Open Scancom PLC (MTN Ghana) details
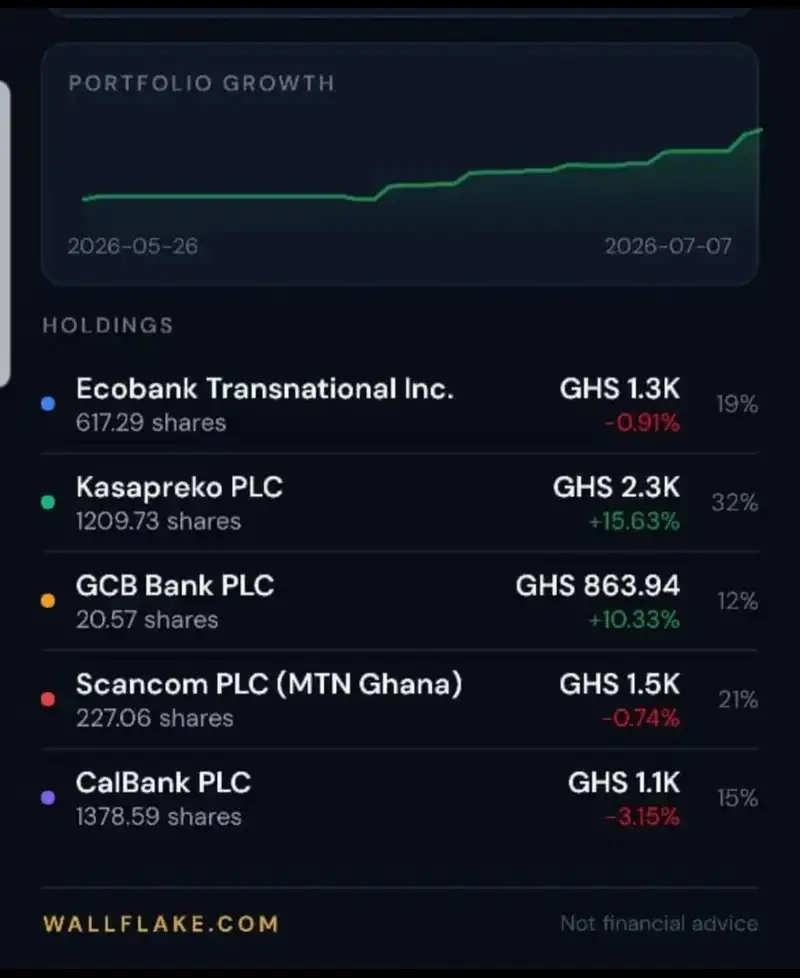The image size is (800, 978). [x=400, y=700]
